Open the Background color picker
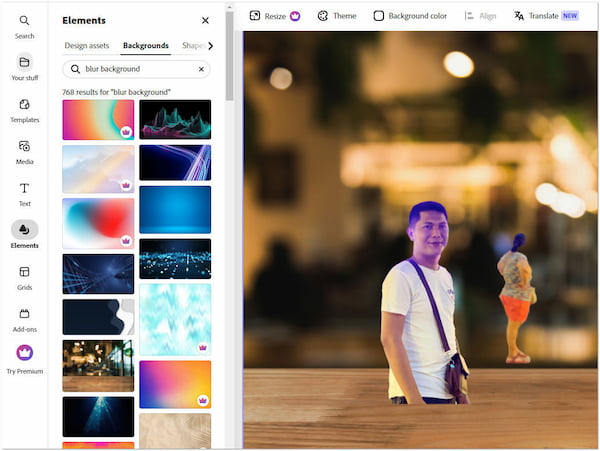The image size is (600, 451). click(x=410, y=16)
